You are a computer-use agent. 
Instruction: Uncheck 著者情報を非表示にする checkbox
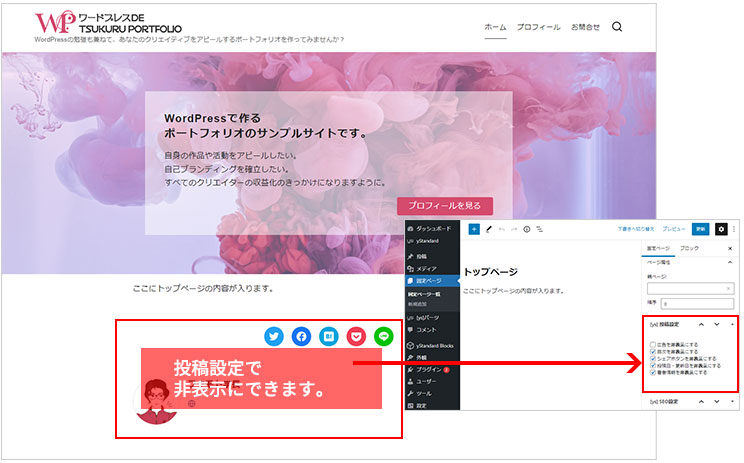pyautogui.click(x=653, y=372)
